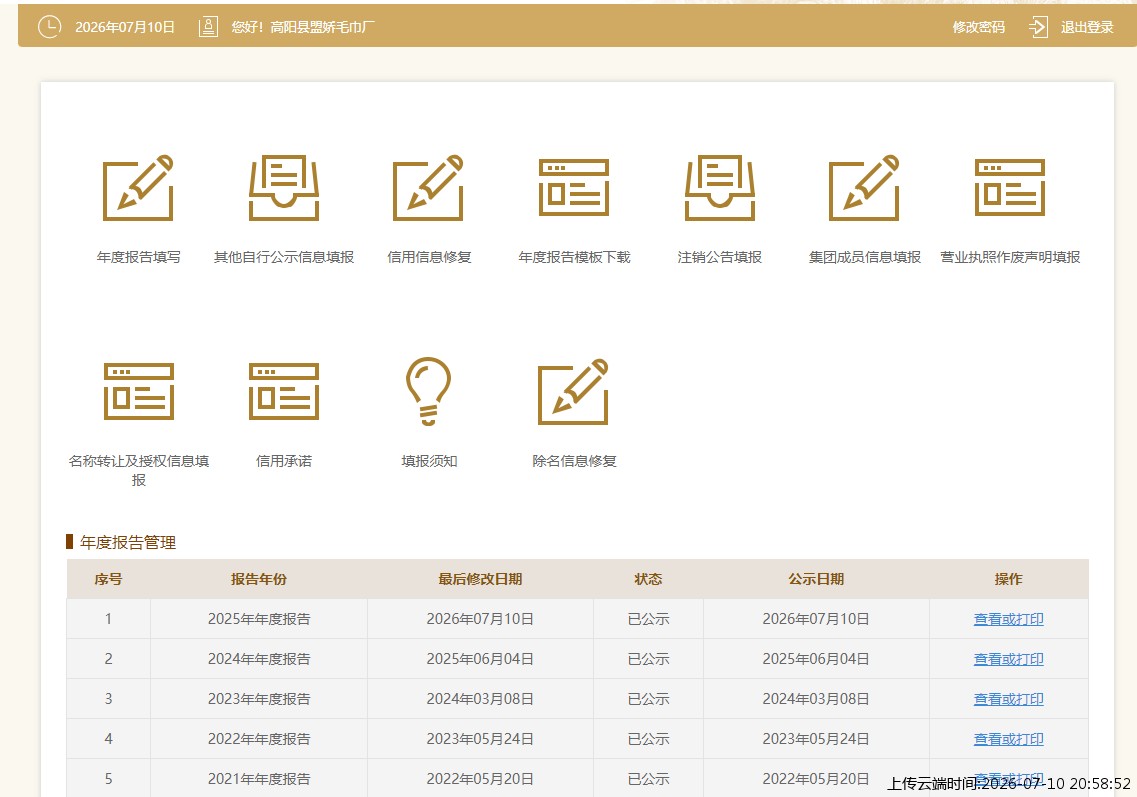Open 营业执照作废声明填报 icon

coord(1009,188)
